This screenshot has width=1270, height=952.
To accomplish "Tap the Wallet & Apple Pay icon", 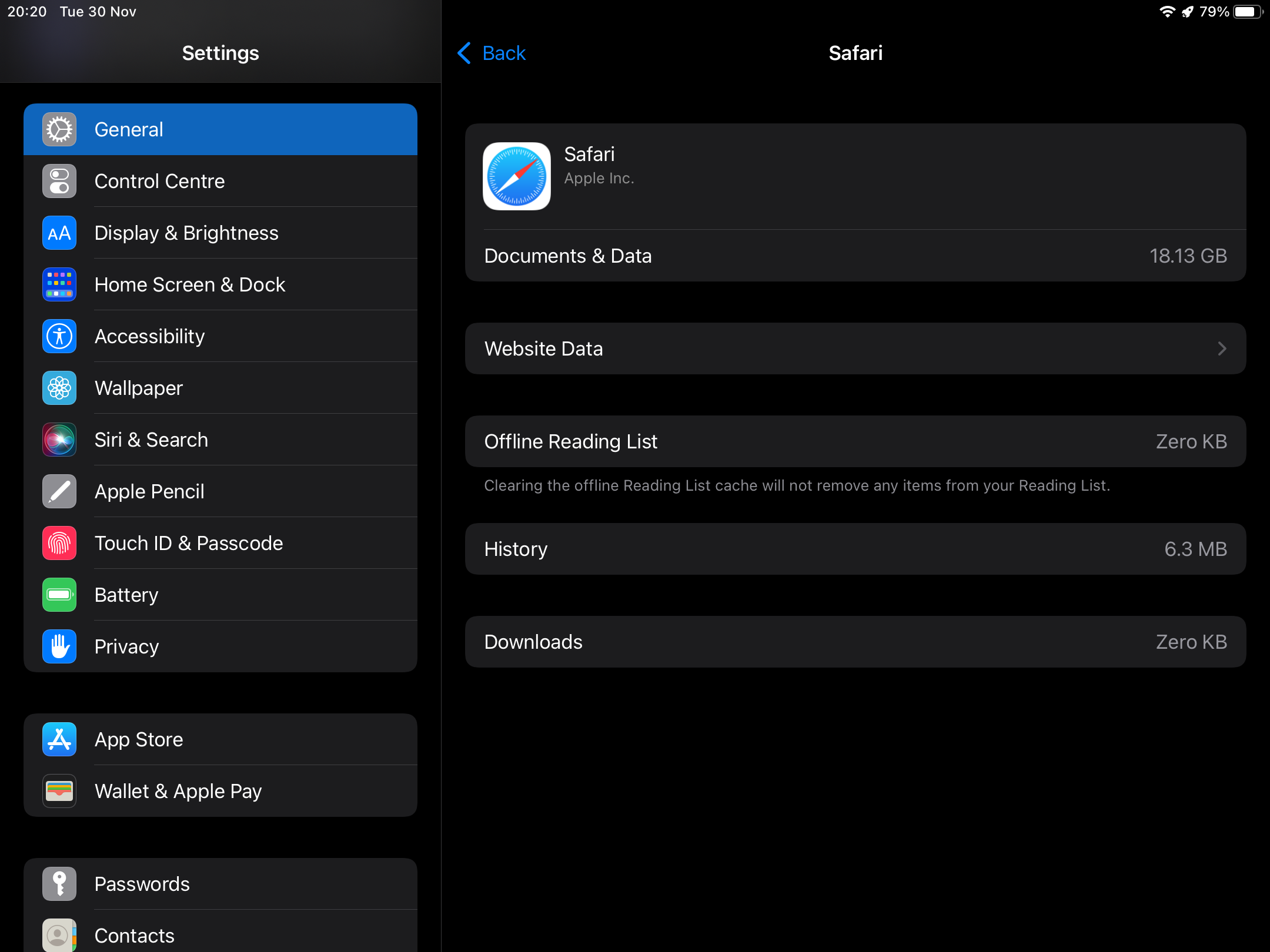I will (59, 791).
